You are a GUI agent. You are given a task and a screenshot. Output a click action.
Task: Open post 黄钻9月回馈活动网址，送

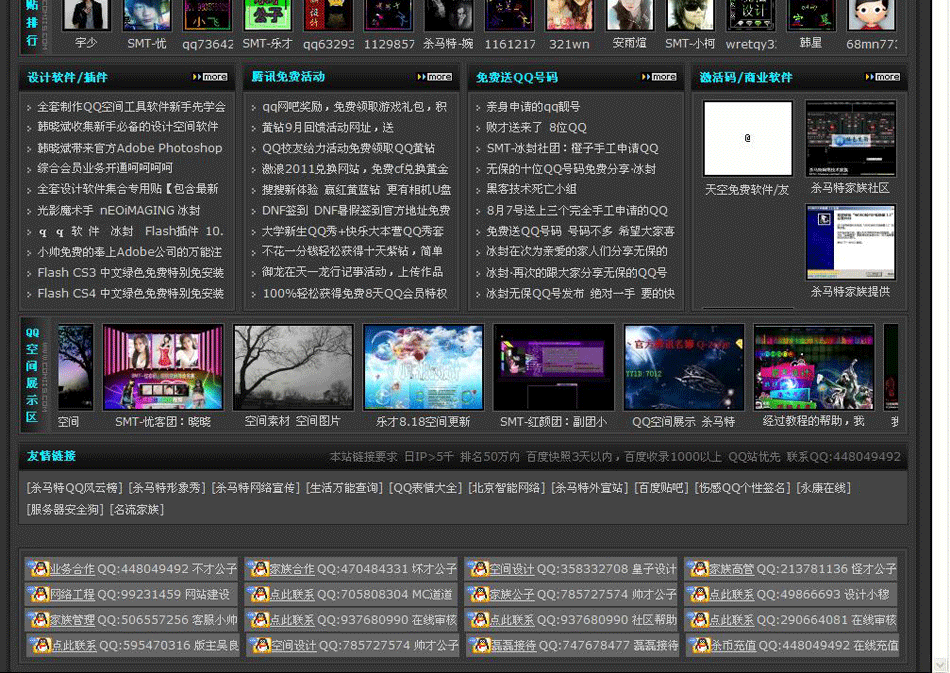coord(328,127)
